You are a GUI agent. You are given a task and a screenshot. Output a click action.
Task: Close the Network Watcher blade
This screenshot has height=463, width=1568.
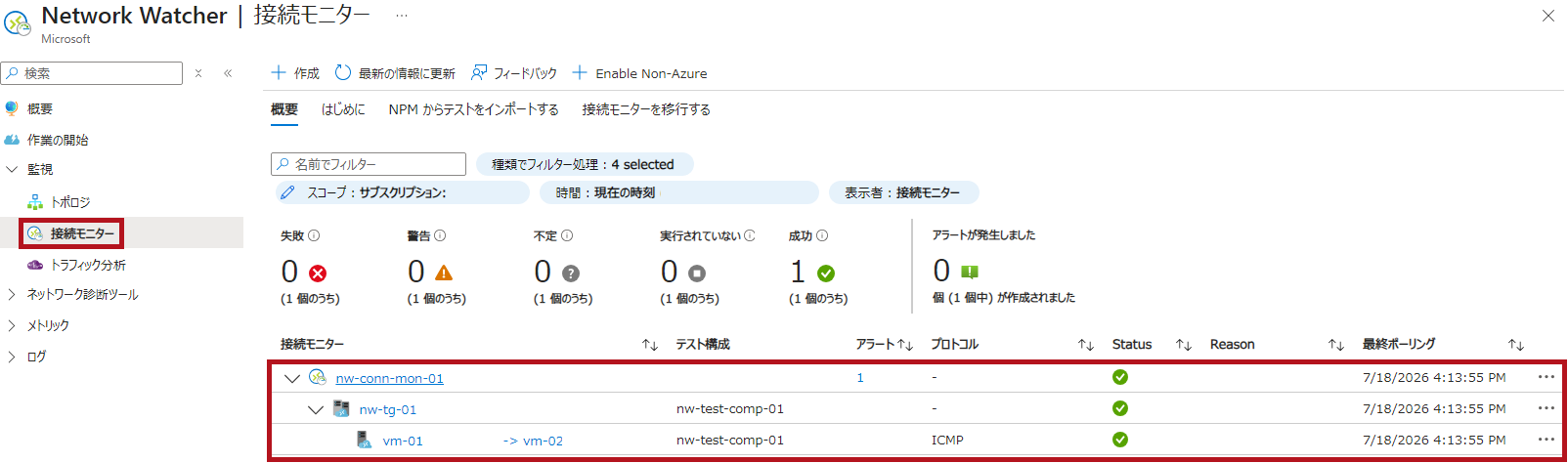[x=1548, y=16]
